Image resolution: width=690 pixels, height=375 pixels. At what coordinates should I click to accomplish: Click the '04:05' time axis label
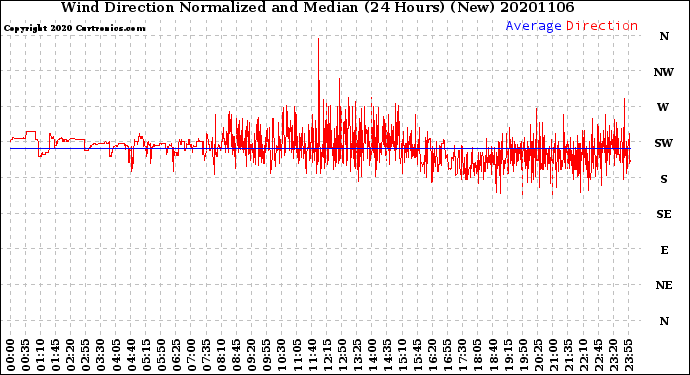[x=116, y=355]
